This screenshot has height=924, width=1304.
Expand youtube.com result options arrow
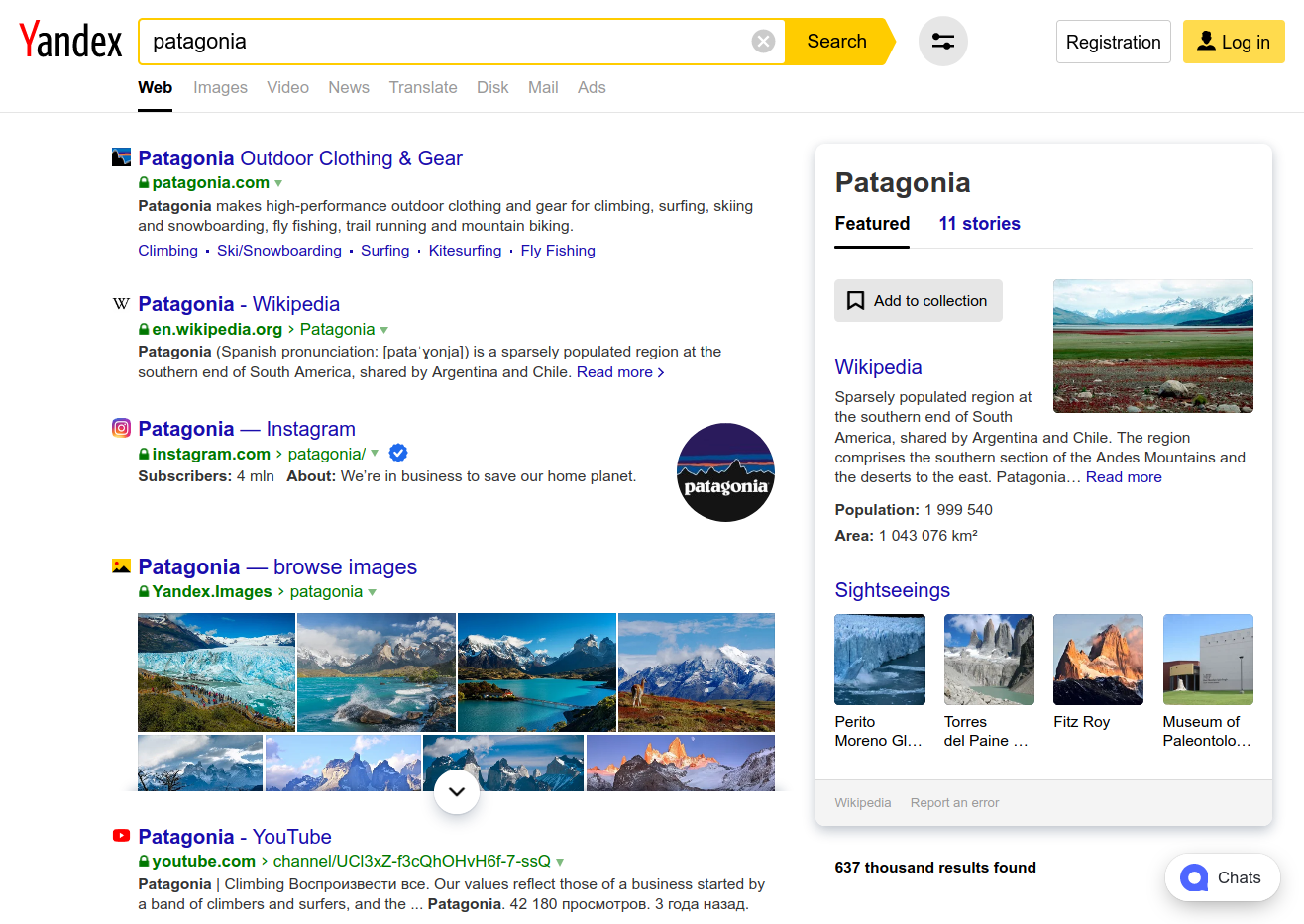pos(560,862)
